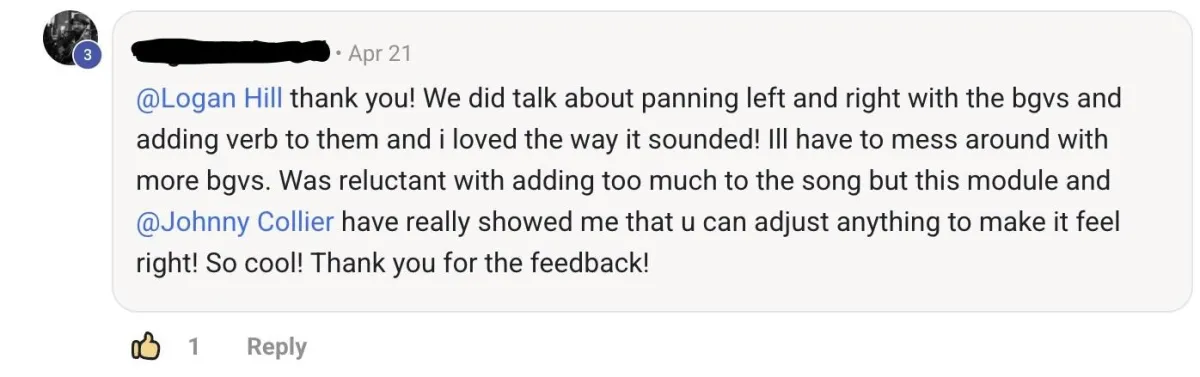
Task: Open the @Logan Hill mention
Action: 209,99
